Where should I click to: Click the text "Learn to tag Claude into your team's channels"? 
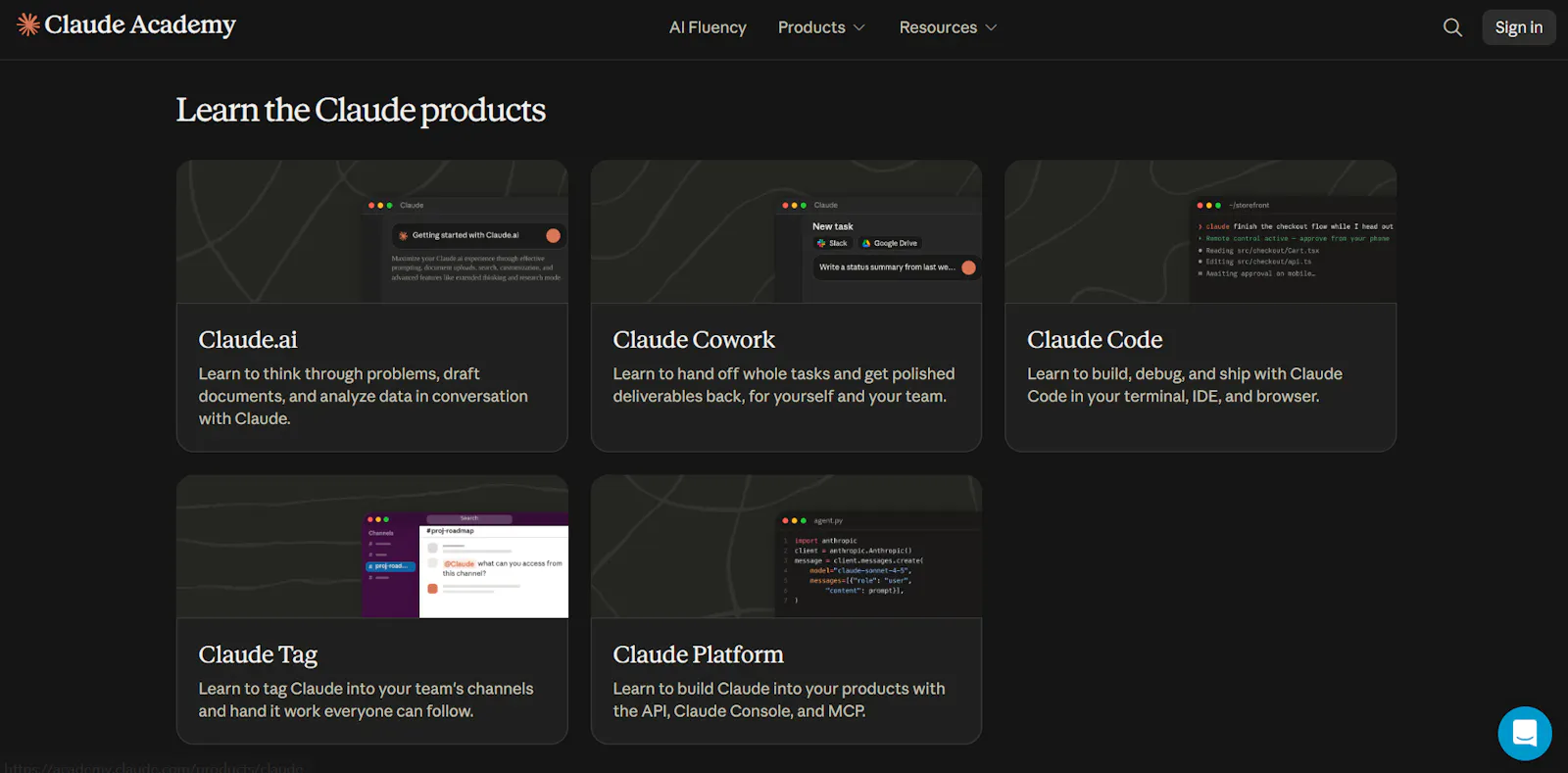367,689
